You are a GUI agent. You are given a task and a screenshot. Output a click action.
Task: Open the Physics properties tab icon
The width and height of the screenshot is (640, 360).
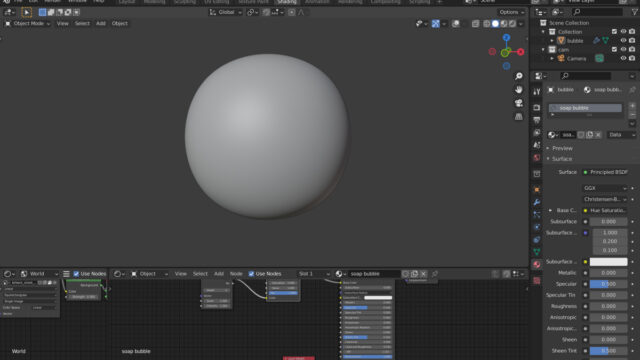(x=536, y=227)
